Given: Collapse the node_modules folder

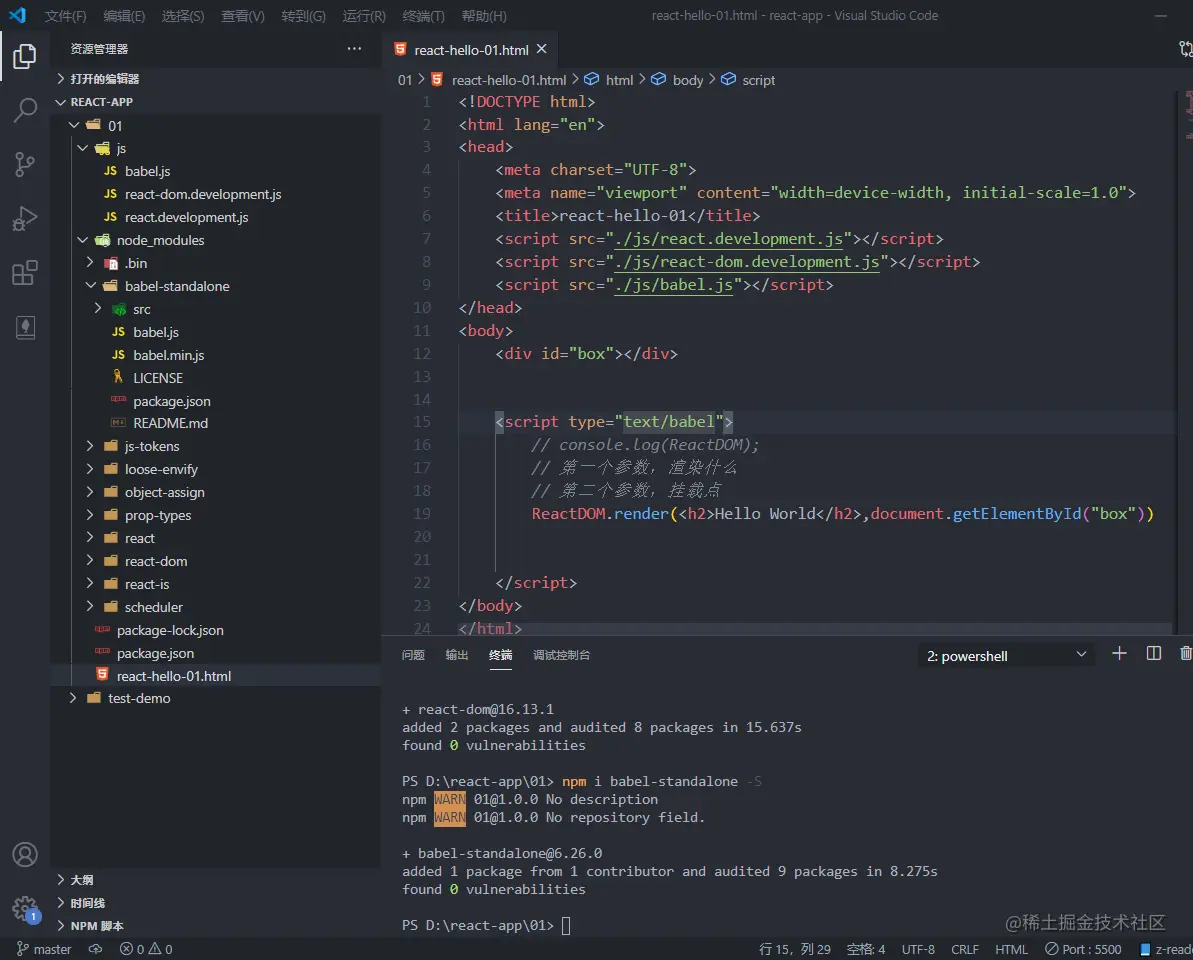Looking at the screenshot, I should pyautogui.click(x=82, y=240).
